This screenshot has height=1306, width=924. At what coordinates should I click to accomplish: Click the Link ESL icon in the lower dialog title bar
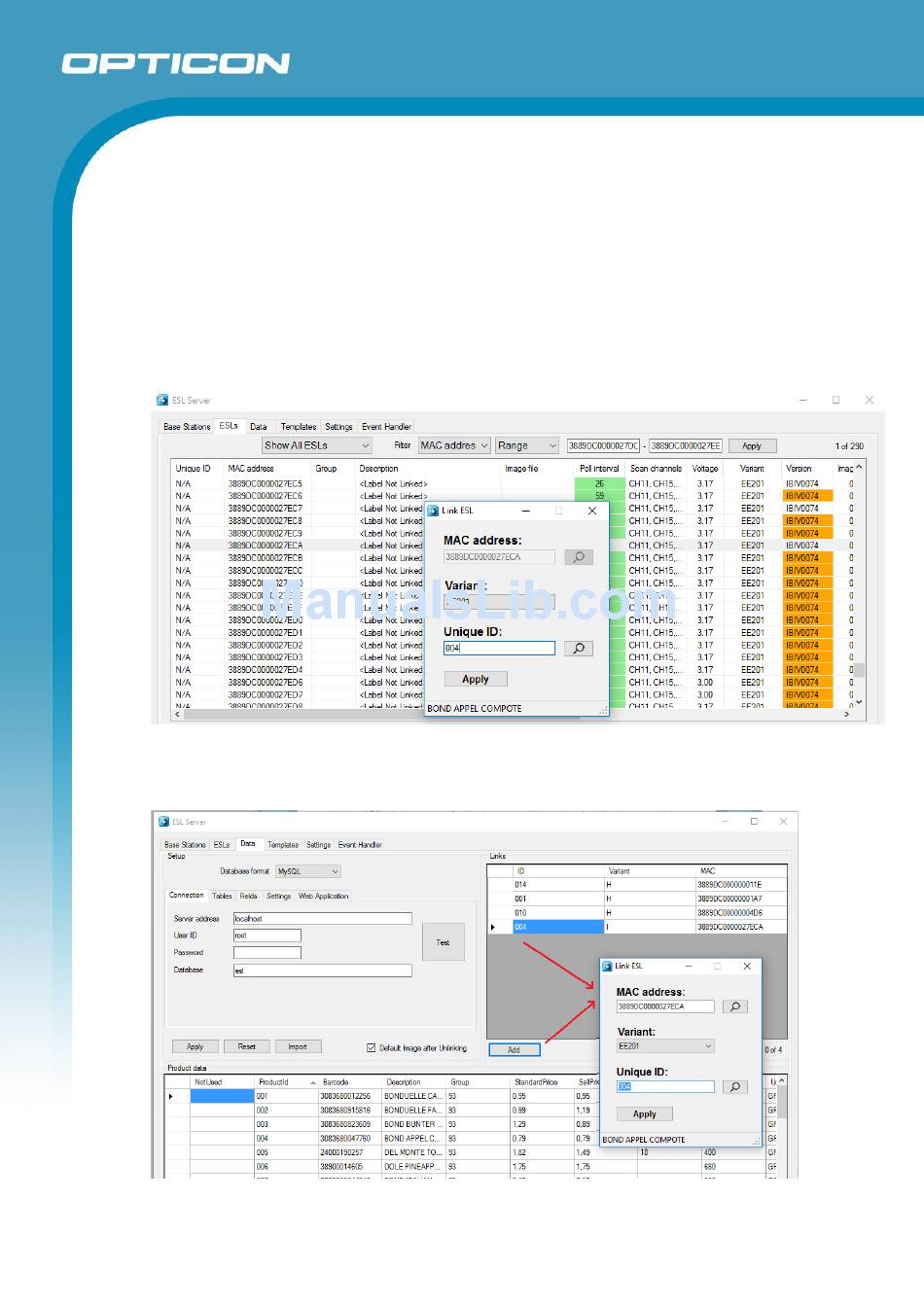[x=608, y=966]
